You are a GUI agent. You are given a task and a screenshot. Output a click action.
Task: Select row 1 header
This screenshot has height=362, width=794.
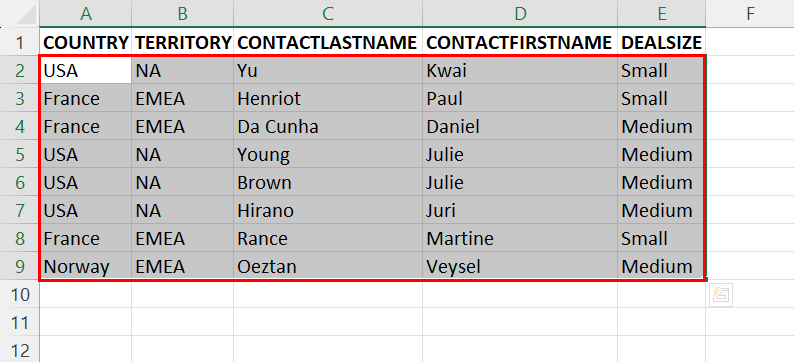click(x=19, y=43)
